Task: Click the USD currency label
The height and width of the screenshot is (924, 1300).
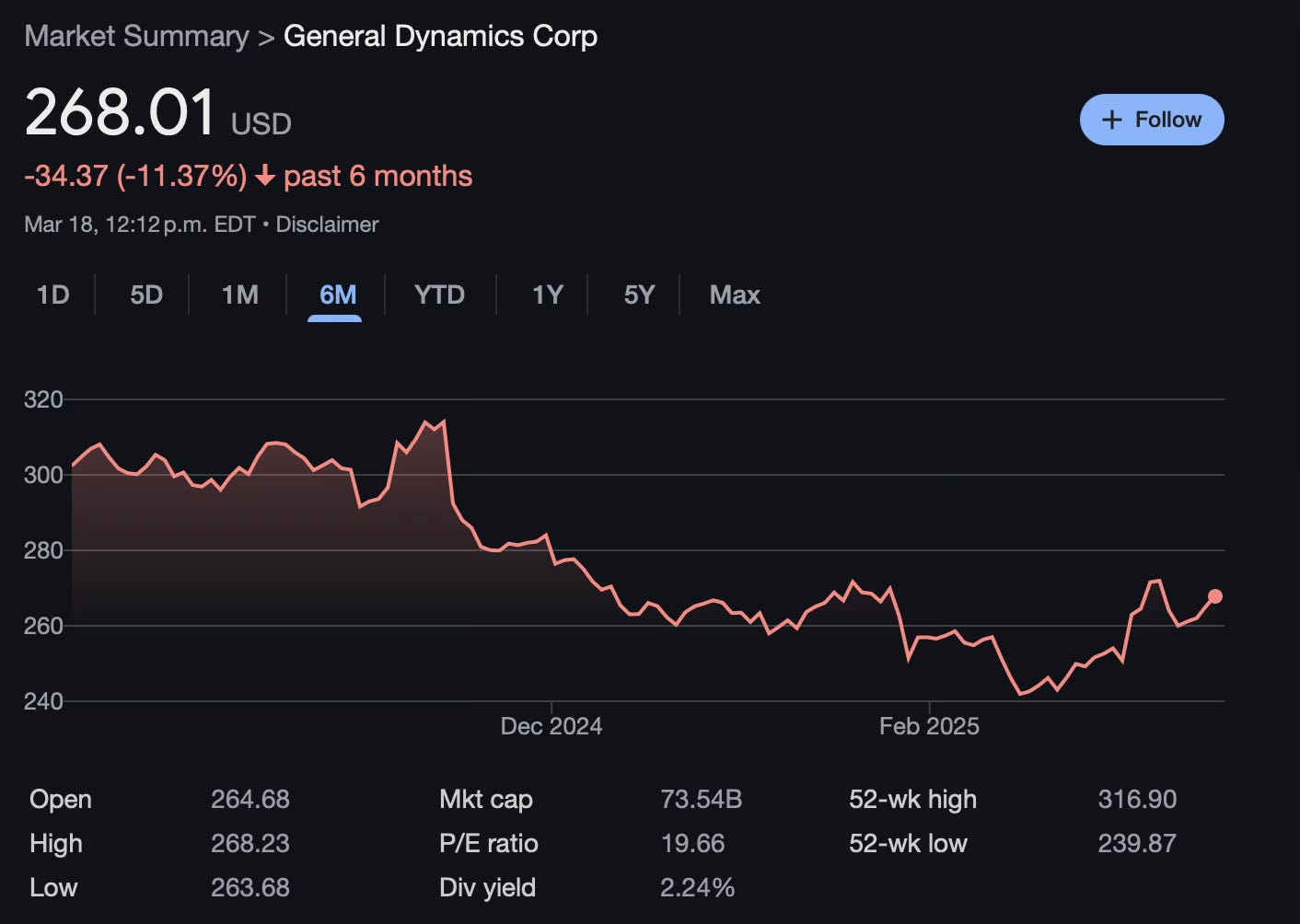Action: coord(261,123)
